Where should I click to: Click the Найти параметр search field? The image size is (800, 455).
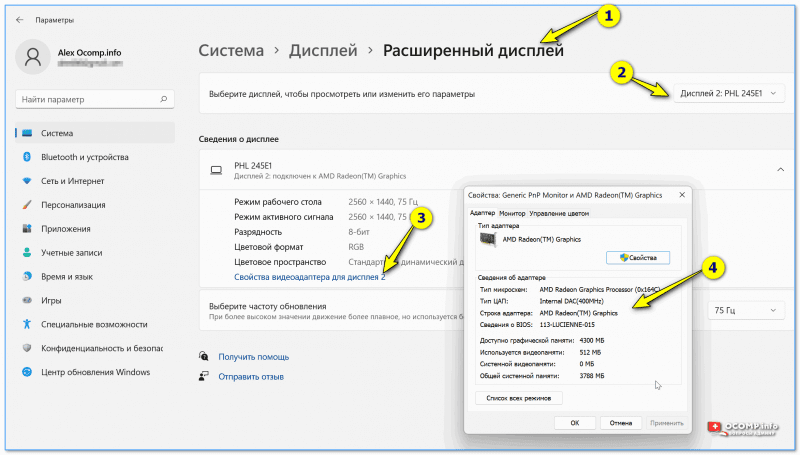(x=95, y=99)
